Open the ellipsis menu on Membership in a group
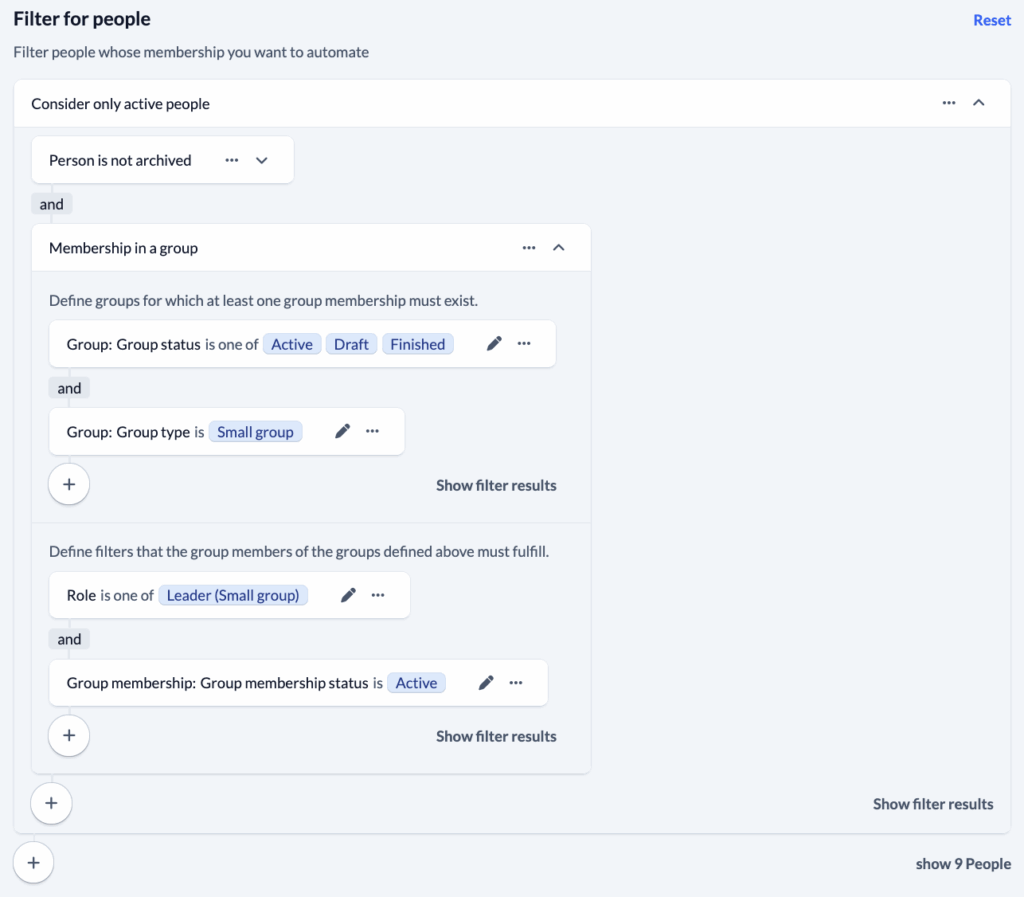1024x897 pixels. click(529, 247)
